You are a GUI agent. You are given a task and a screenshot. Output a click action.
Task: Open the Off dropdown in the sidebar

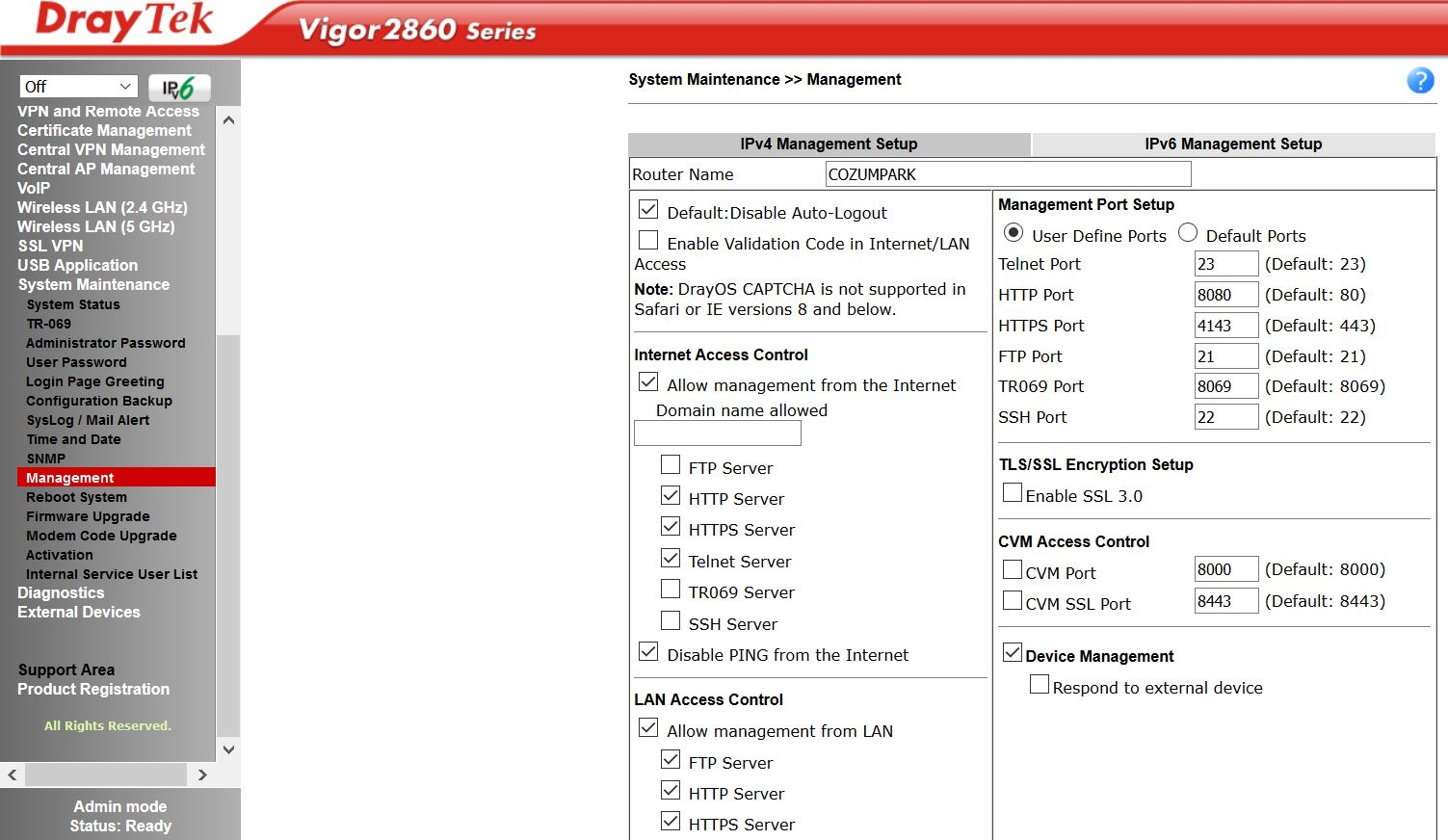(78, 87)
